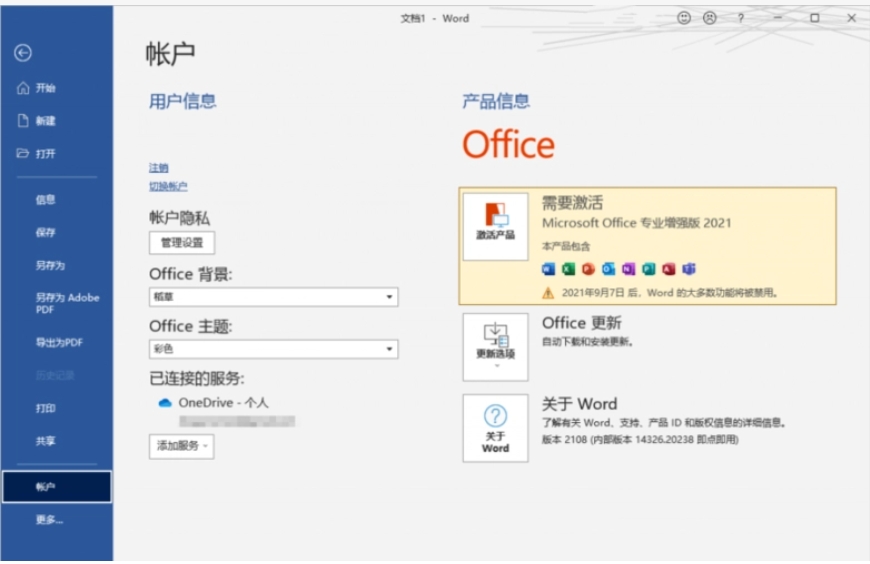This screenshot has height=564, width=870.
Task: Open Update Options (更新选项) dropdown button
Action: 495,347
